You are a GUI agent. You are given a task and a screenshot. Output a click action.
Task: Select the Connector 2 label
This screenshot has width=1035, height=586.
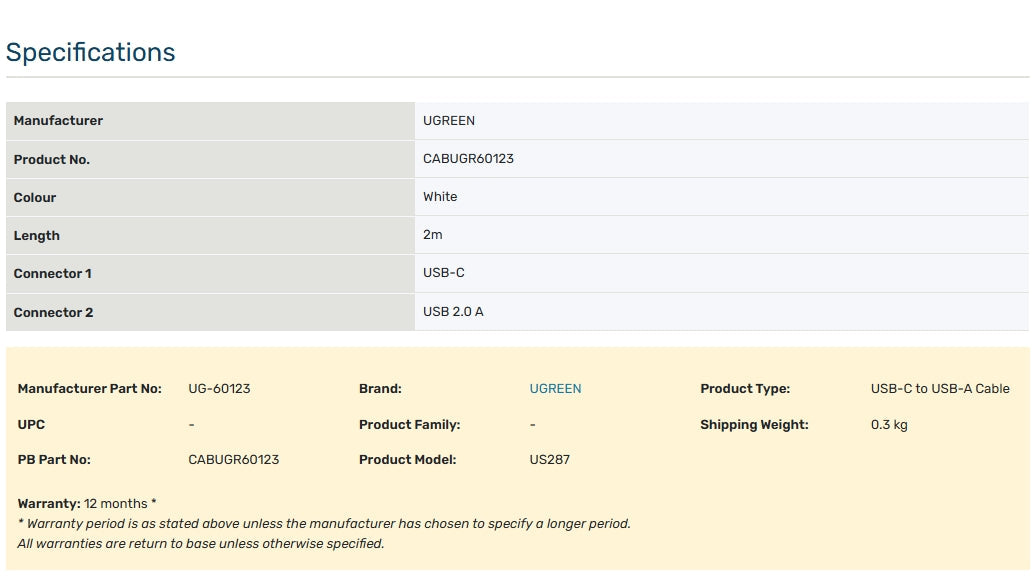pos(53,313)
